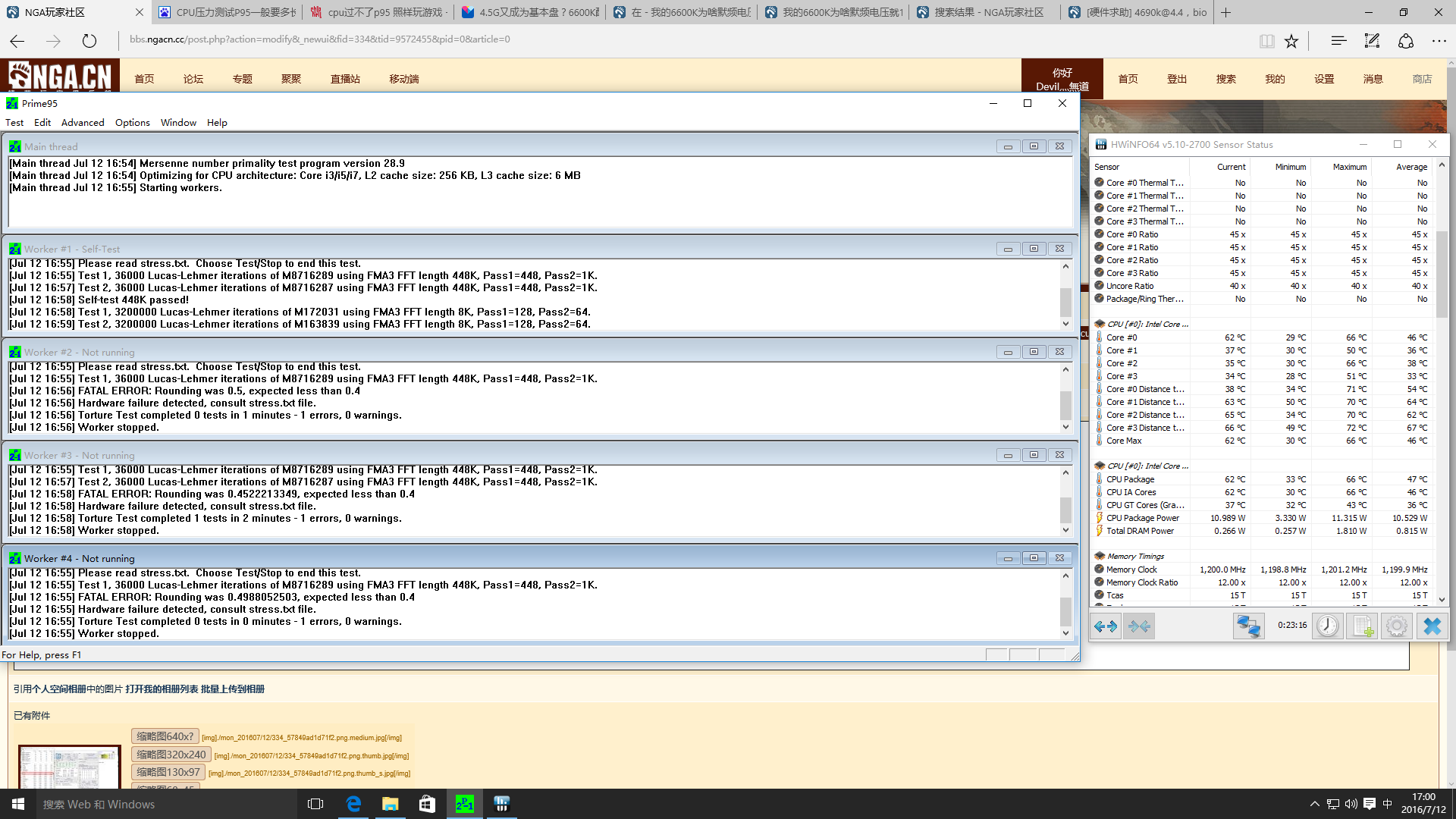Open the 打开我的相册列表 link

click(162, 689)
